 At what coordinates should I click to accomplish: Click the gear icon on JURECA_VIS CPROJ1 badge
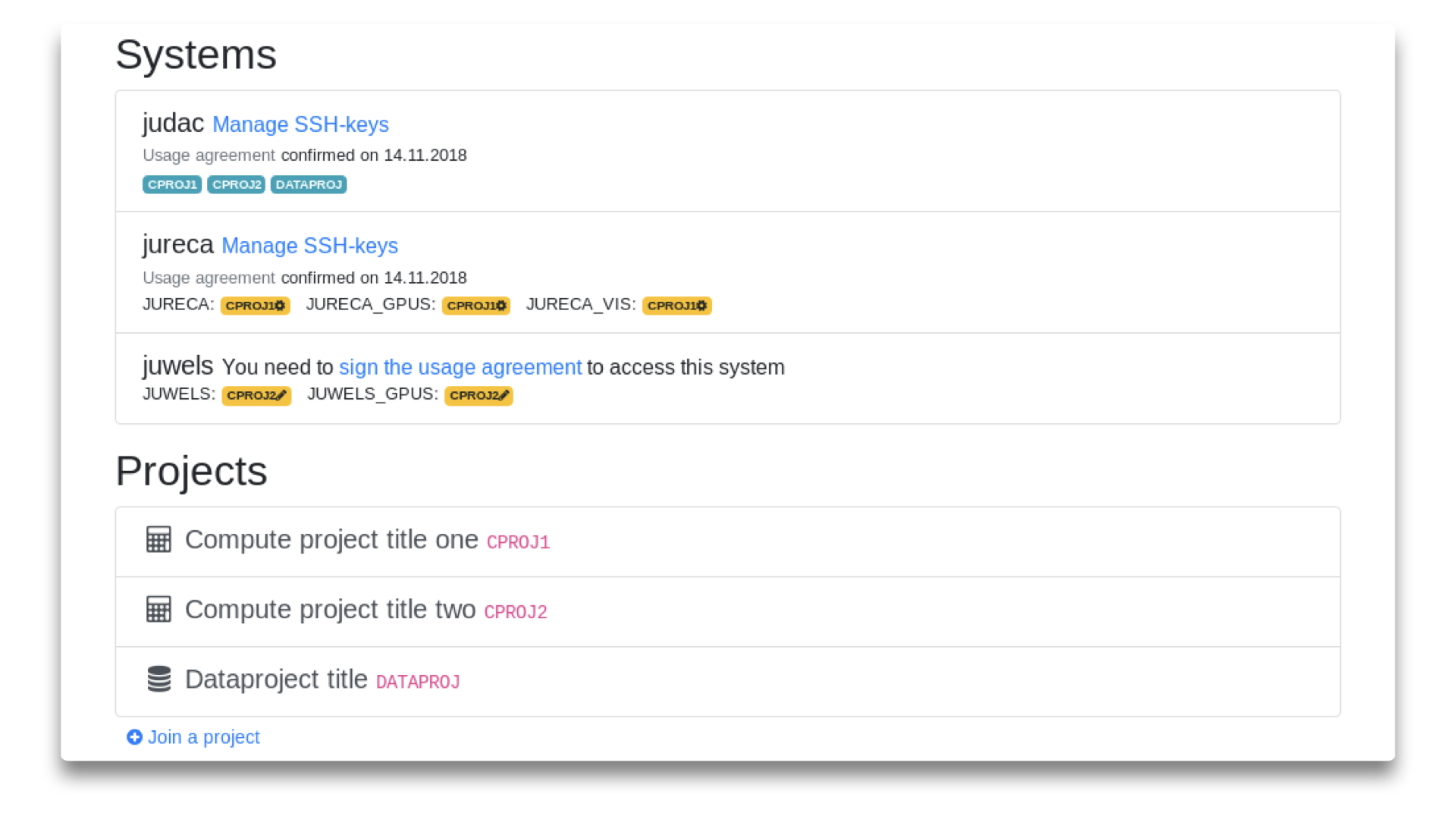701,306
